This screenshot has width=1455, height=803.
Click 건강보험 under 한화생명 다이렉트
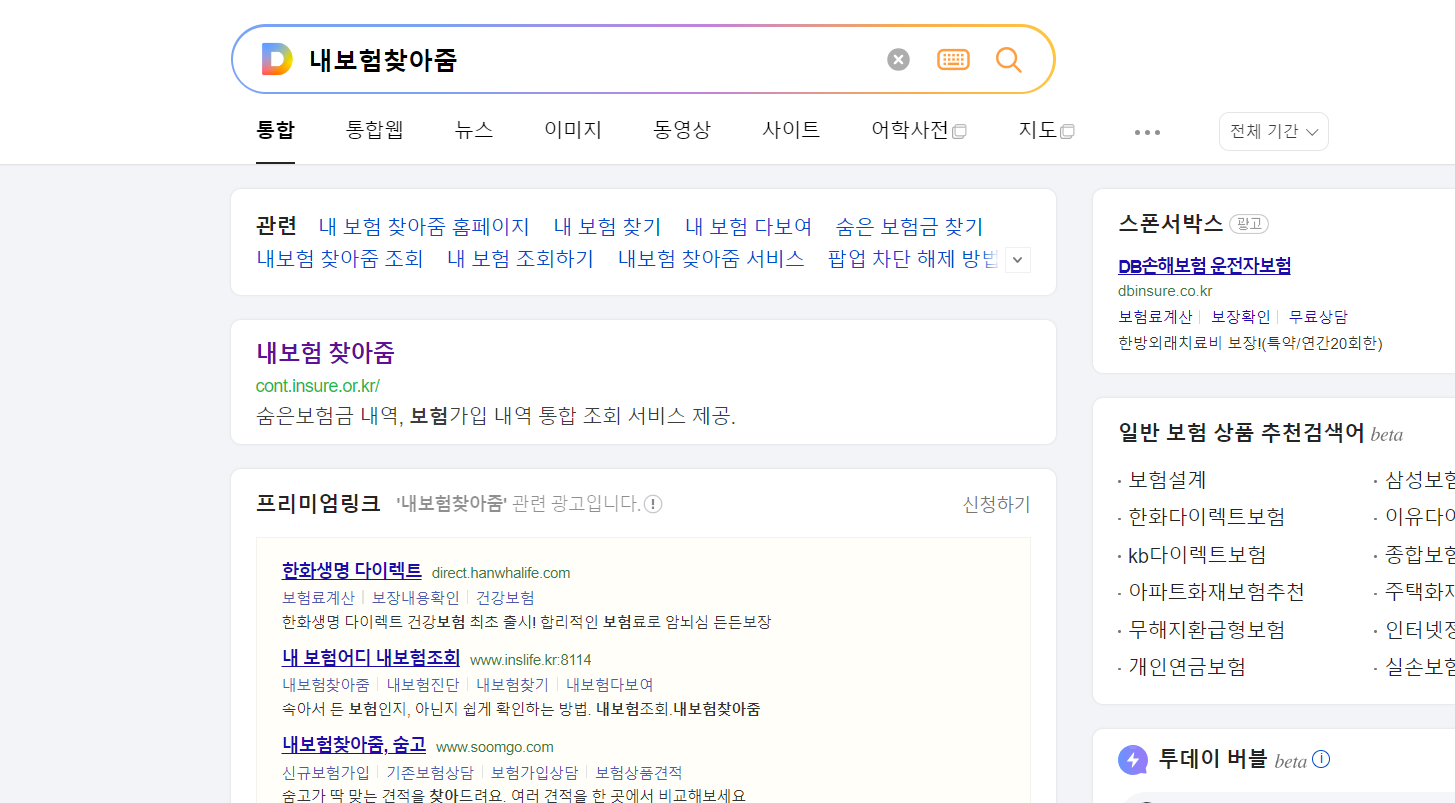(x=505, y=598)
